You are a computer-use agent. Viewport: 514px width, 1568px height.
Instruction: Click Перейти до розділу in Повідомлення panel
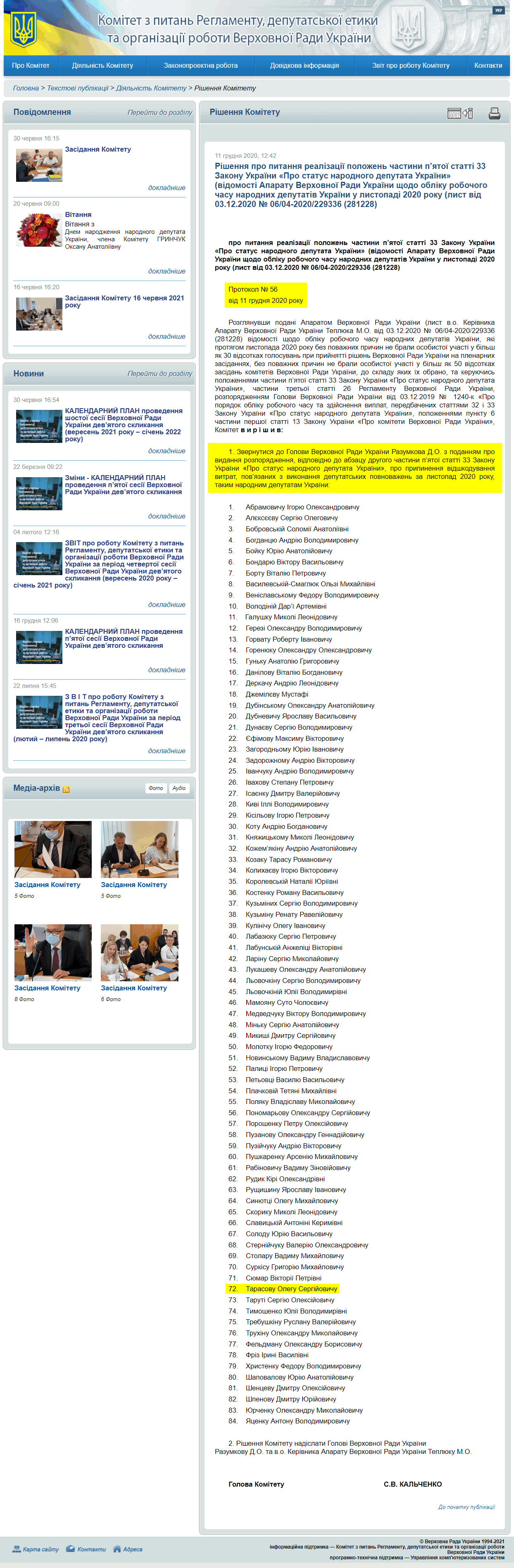coord(159,113)
